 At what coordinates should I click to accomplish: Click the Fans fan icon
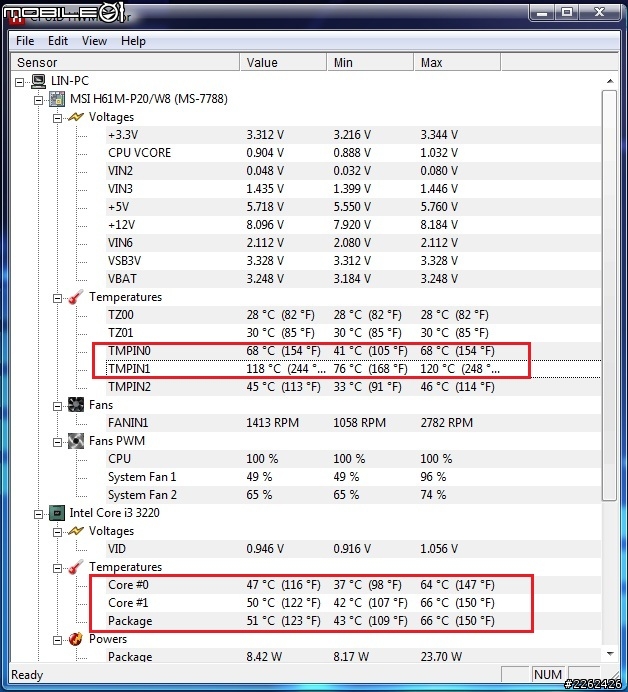point(76,405)
